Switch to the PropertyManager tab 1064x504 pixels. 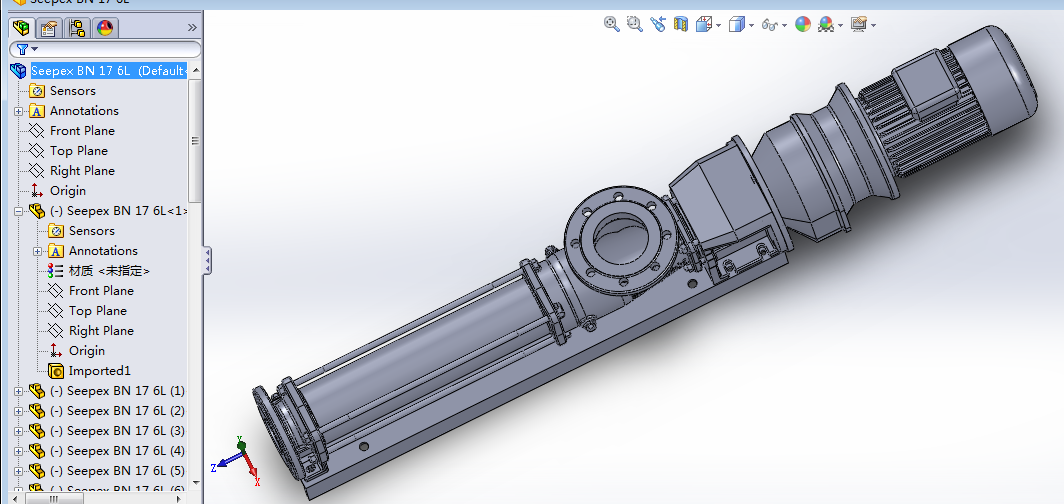(49, 28)
